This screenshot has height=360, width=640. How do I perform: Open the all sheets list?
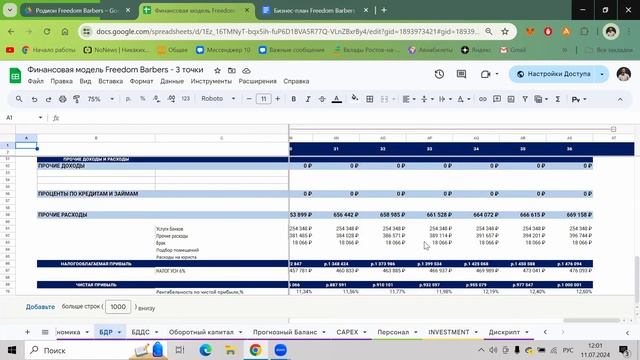[x=45, y=332]
